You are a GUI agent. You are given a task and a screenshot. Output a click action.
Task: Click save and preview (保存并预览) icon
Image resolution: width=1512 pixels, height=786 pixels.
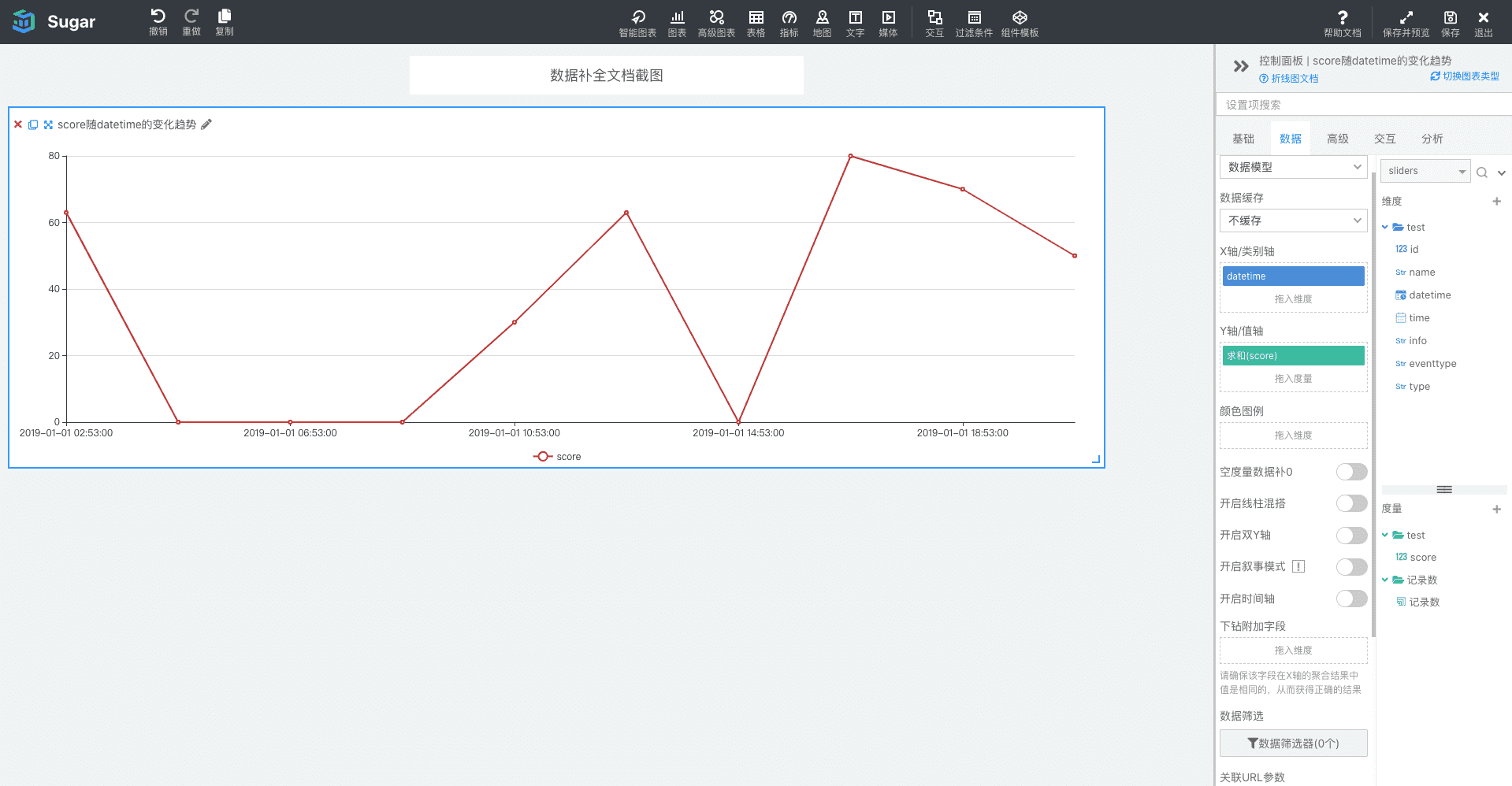click(x=1406, y=17)
